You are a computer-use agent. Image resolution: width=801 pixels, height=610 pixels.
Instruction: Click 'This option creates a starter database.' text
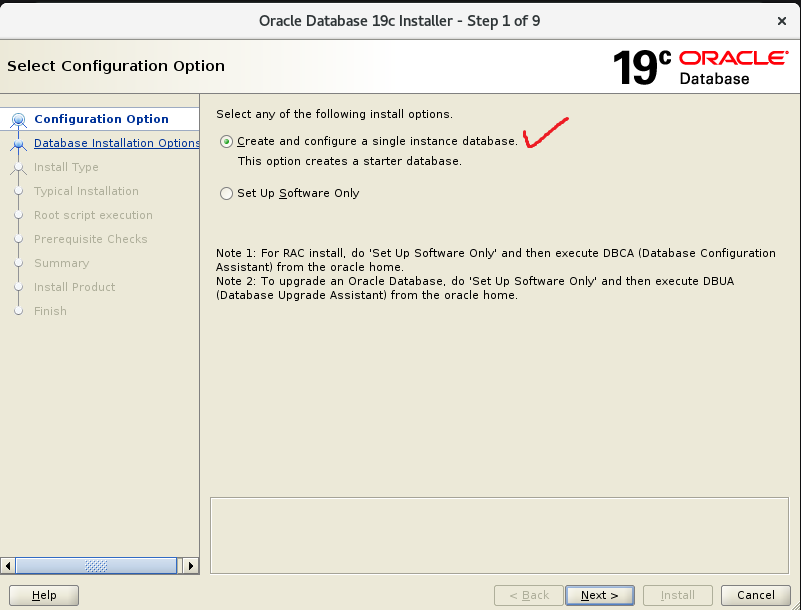tap(350, 161)
